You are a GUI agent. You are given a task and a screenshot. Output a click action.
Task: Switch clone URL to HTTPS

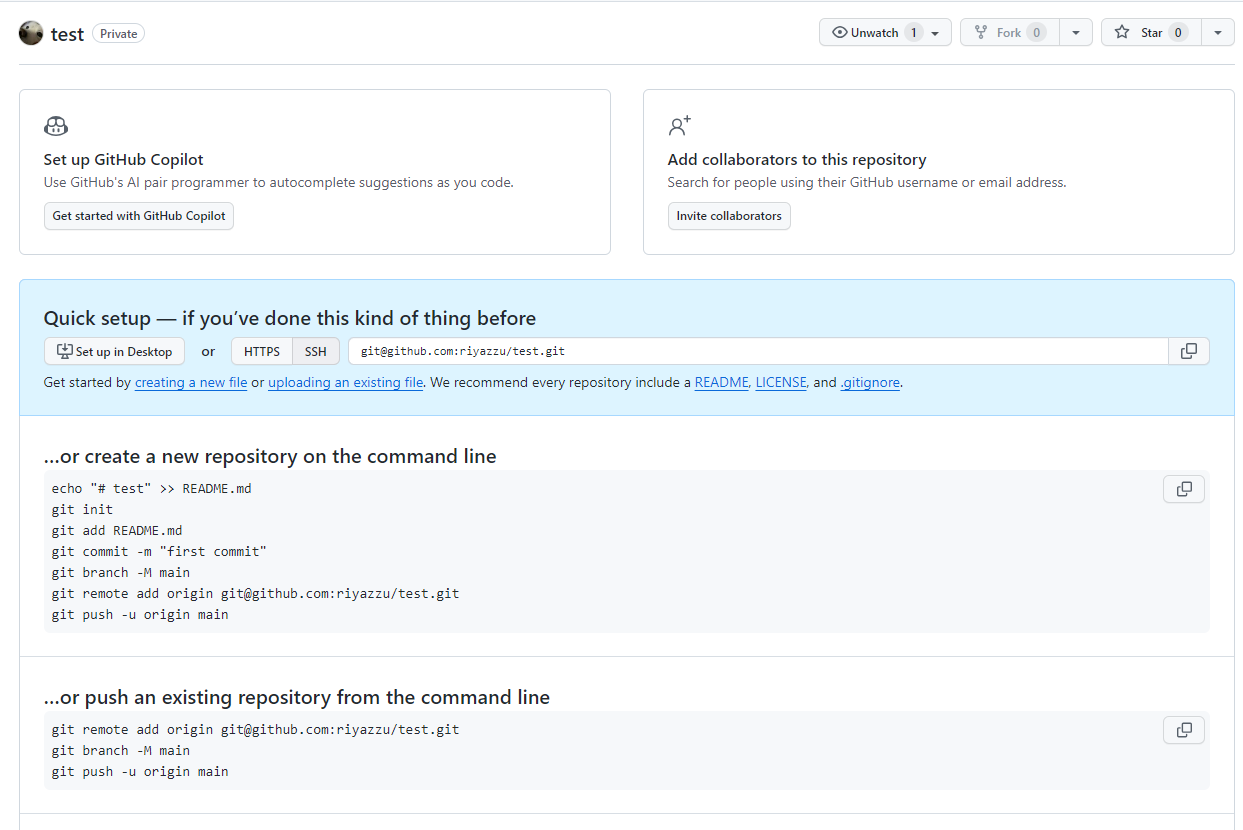[x=261, y=351]
